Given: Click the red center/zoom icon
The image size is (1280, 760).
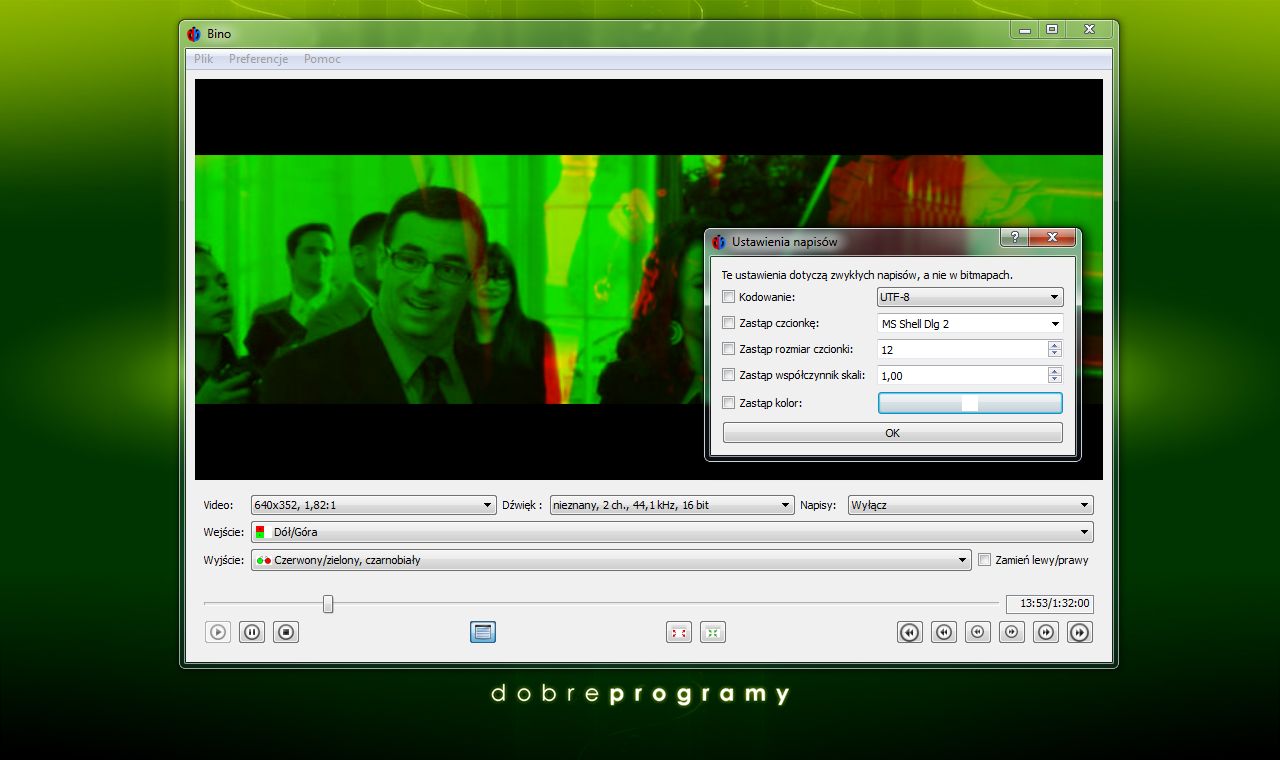Looking at the screenshot, I should tap(679, 632).
